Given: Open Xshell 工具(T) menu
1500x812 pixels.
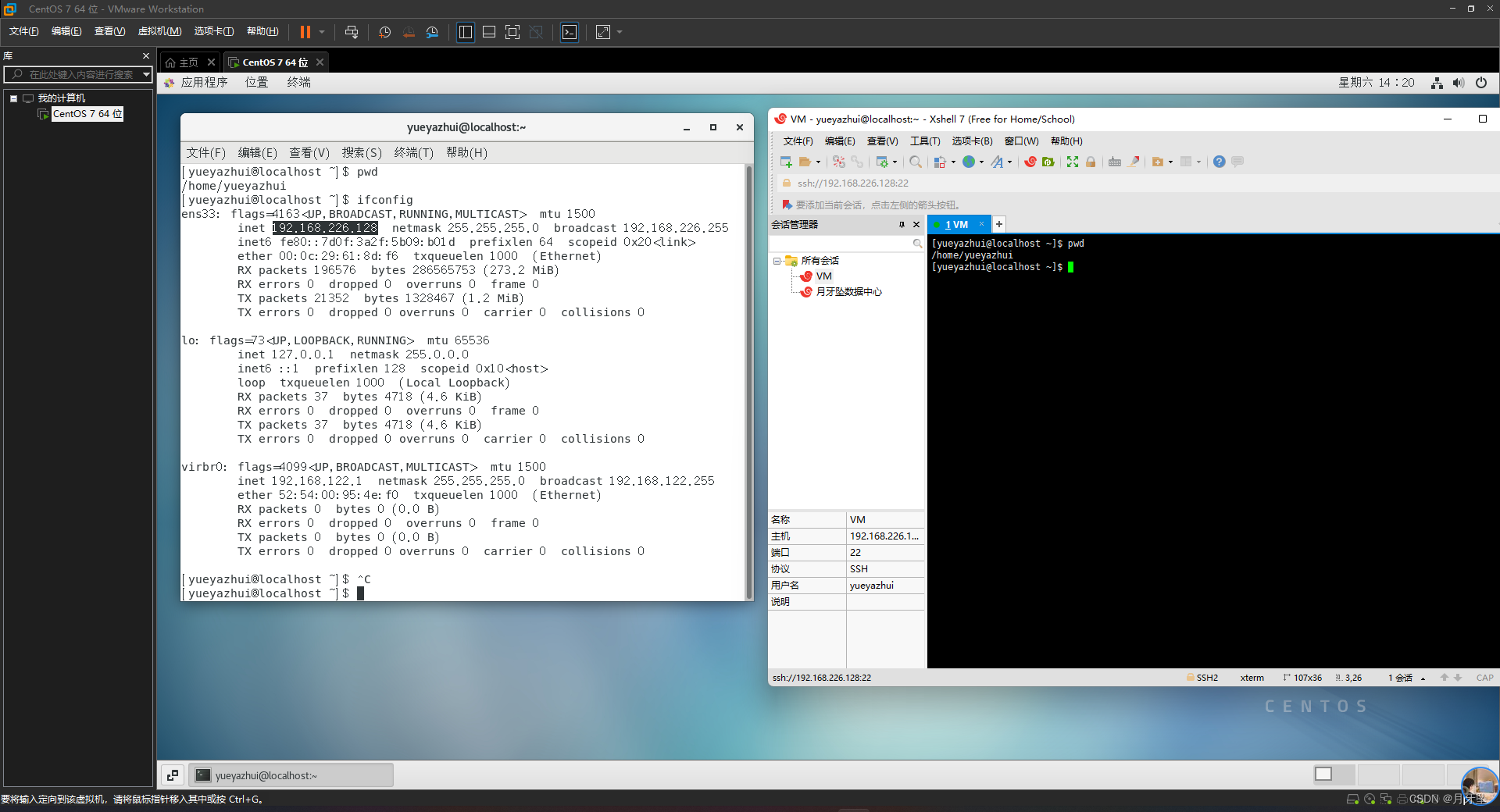Looking at the screenshot, I should click(x=925, y=141).
